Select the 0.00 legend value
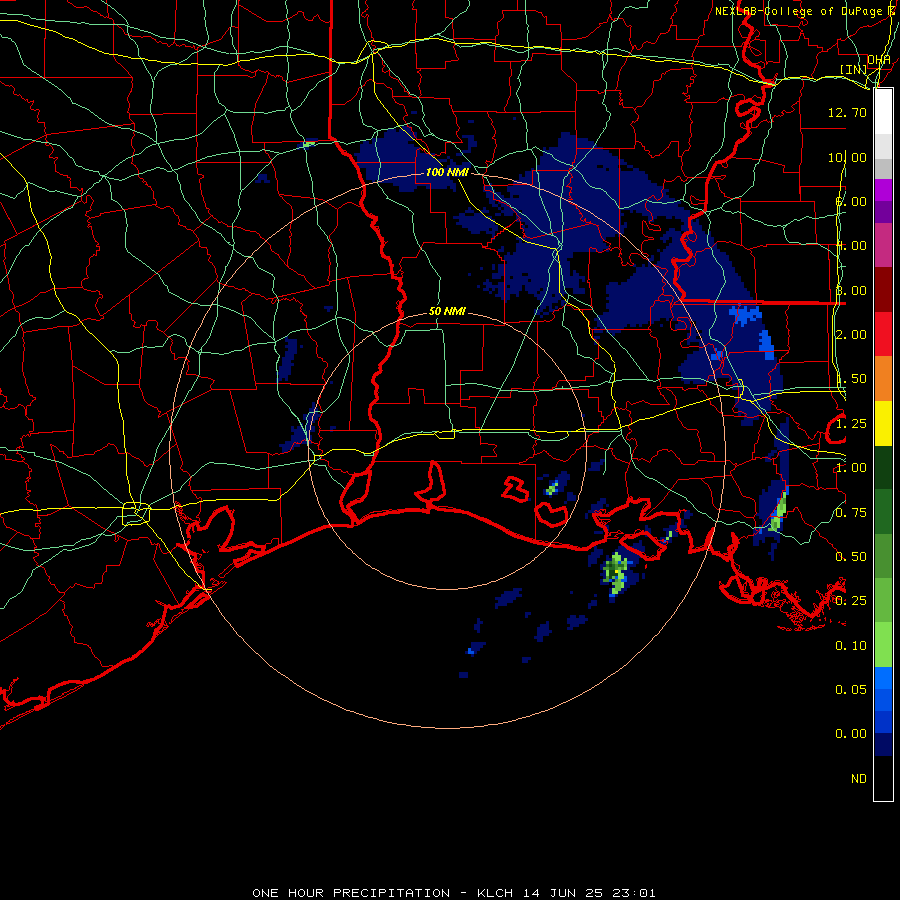Viewport: 900px width, 900px height. pyautogui.click(x=851, y=734)
